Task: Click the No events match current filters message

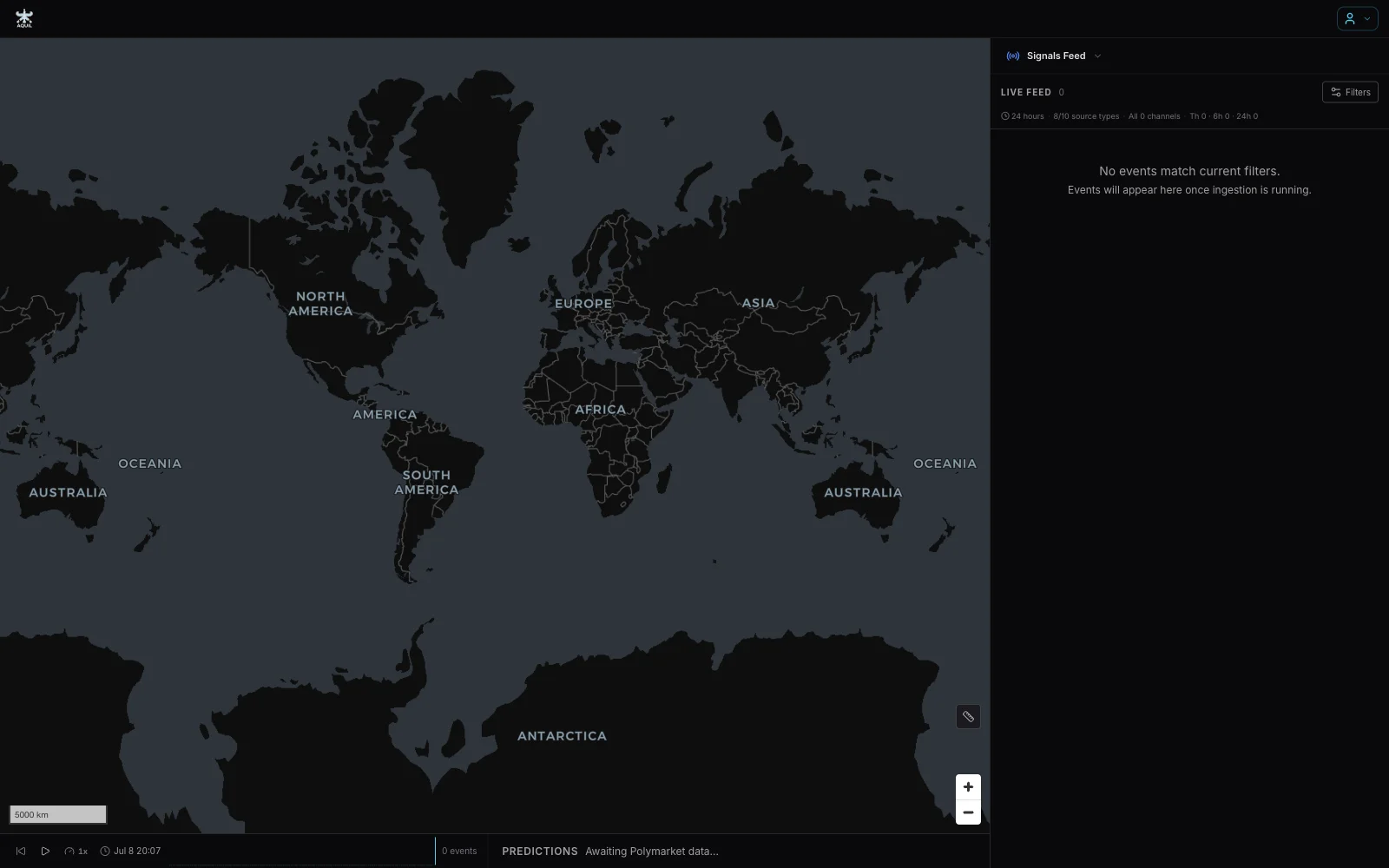Action: pyautogui.click(x=1189, y=171)
